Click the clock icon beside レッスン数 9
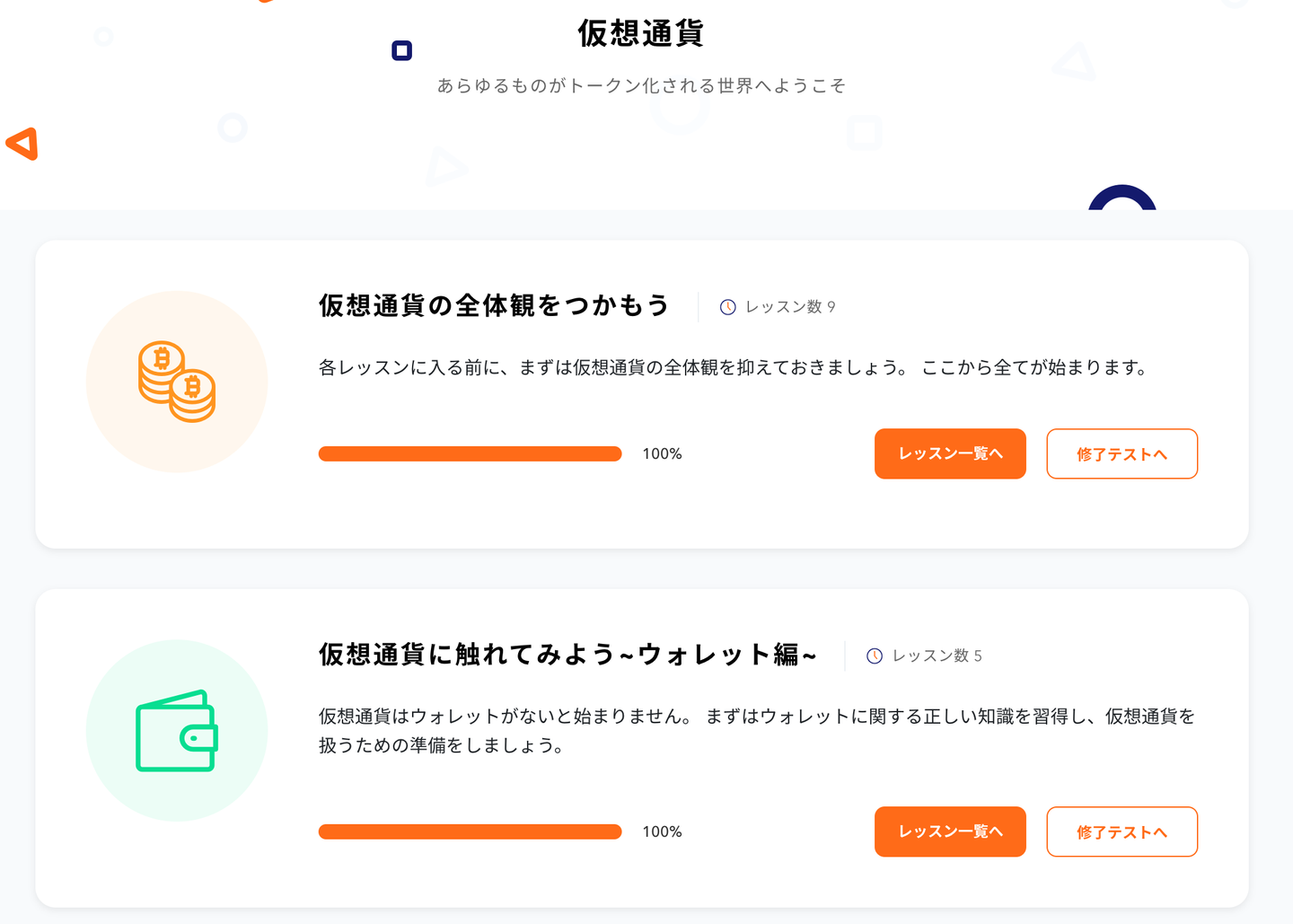Image resolution: width=1293 pixels, height=924 pixels. (x=728, y=307)
